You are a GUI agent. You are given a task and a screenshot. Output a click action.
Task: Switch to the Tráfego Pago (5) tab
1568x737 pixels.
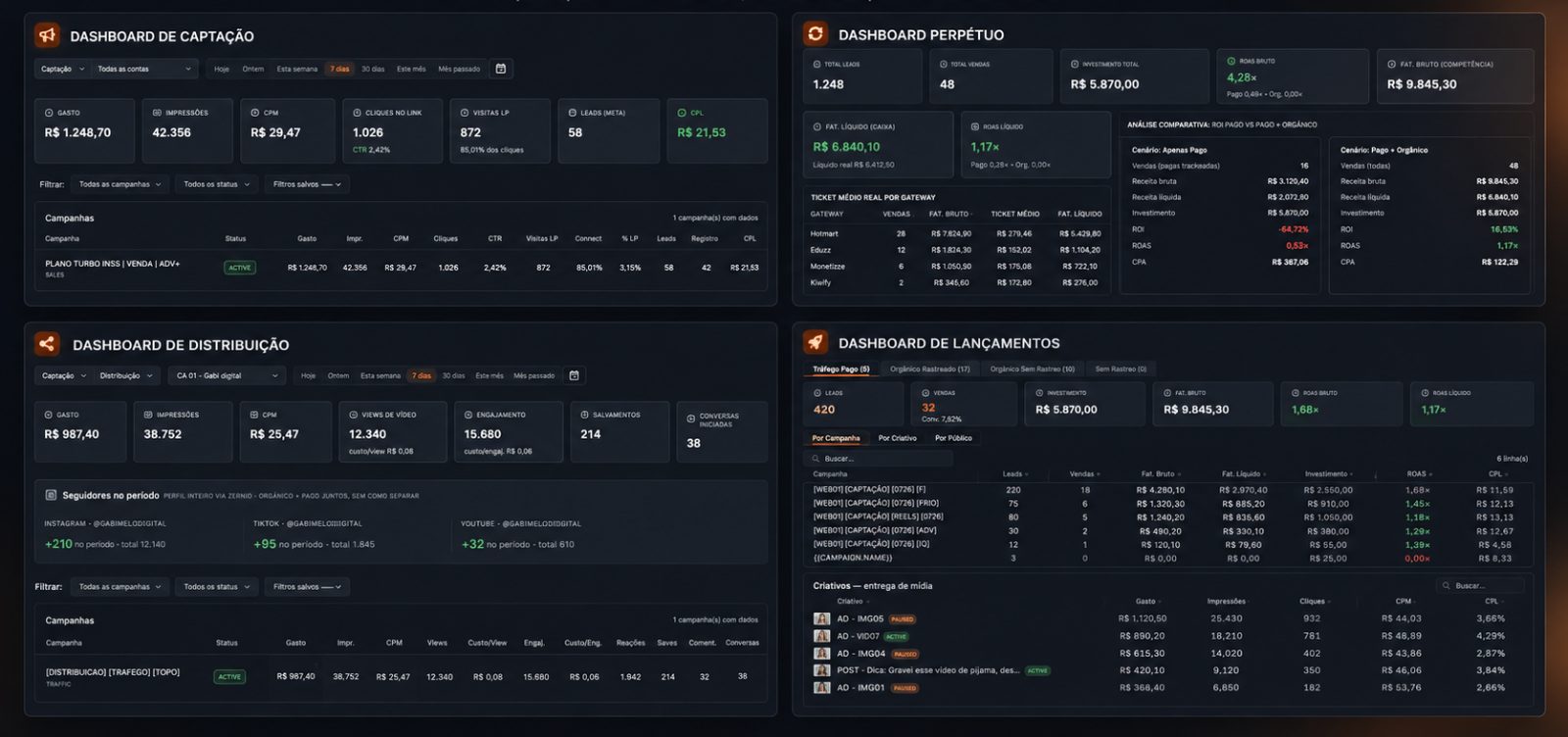tap(841, 368)
